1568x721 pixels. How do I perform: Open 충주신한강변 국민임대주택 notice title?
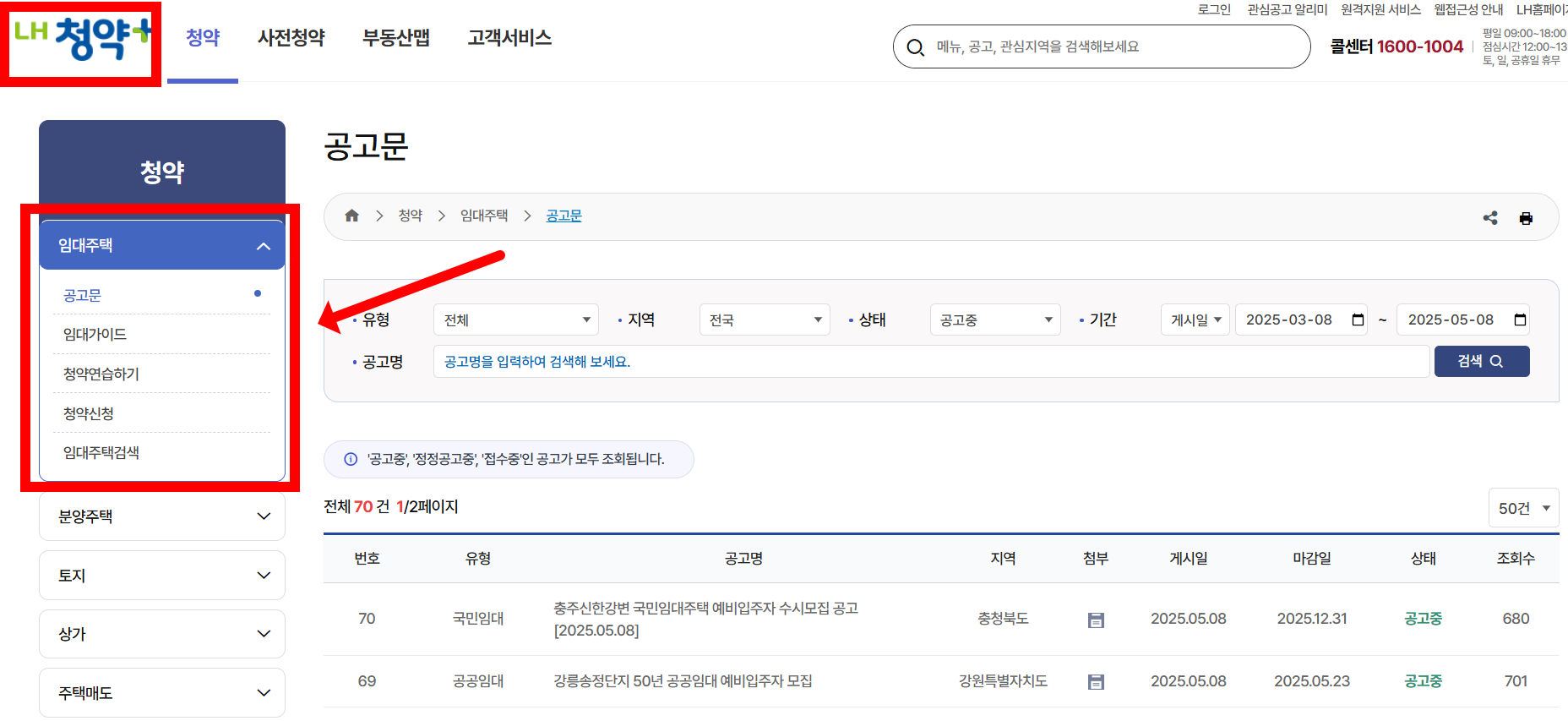[705, 620]
